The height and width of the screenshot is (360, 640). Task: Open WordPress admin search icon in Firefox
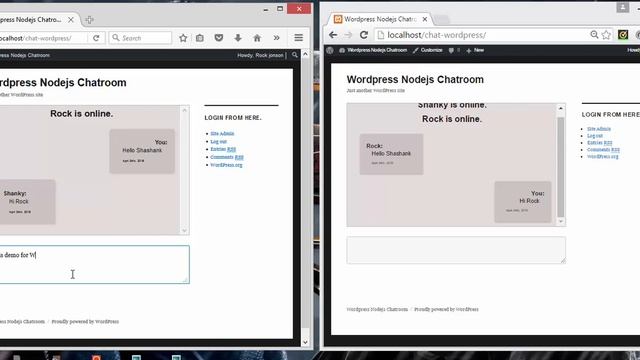(295, 55)
